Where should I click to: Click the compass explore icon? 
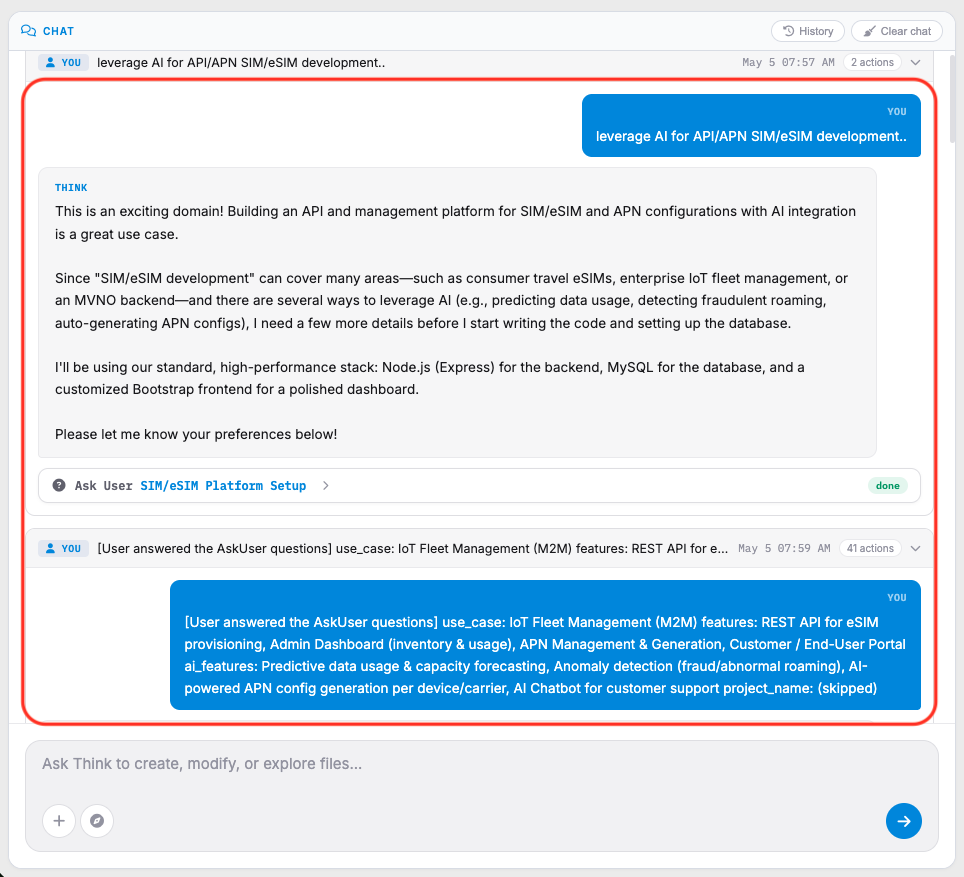pyautogui.click(x=97, y=820)
